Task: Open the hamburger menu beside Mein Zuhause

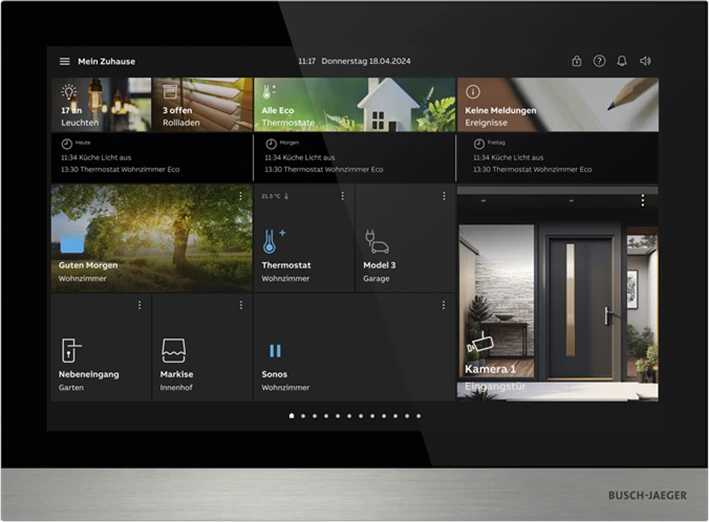Action: pyautogui.click(x=65, y=61)
